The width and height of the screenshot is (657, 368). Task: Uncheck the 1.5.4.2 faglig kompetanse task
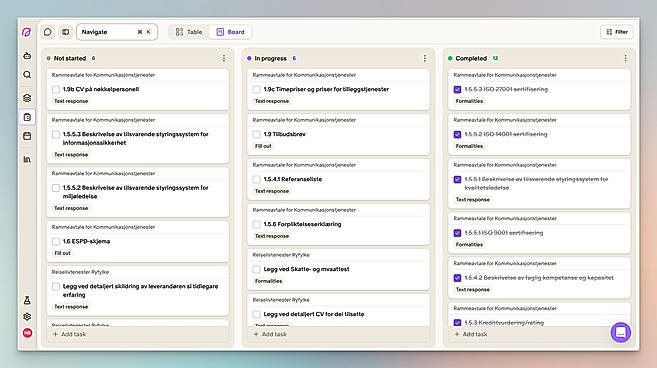coord(458,278)
